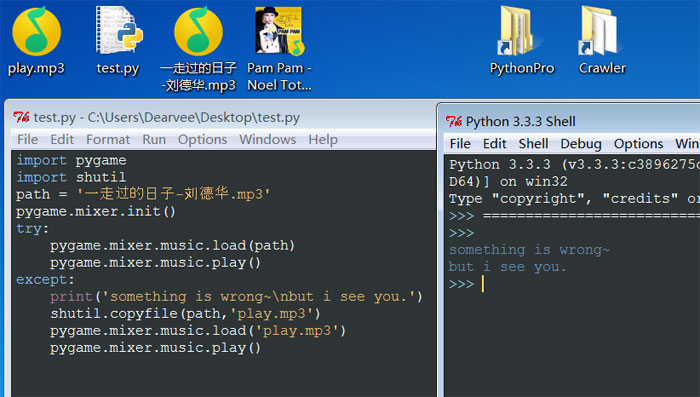The width and height of the screenshot is (700, 397).
Task: Open Format menu in test.py editor
Action: coord(108,139)
